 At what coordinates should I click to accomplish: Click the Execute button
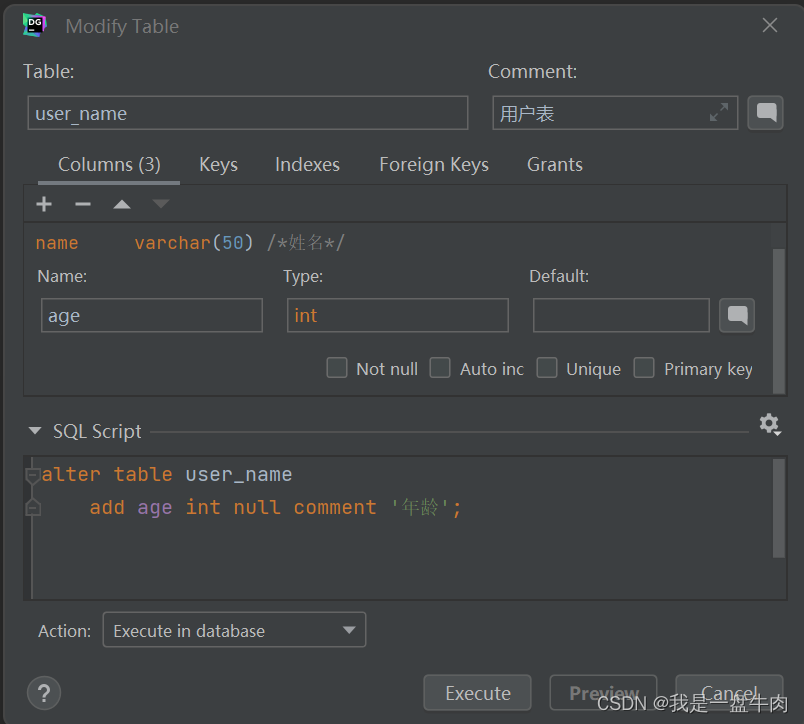pos(477,693)
